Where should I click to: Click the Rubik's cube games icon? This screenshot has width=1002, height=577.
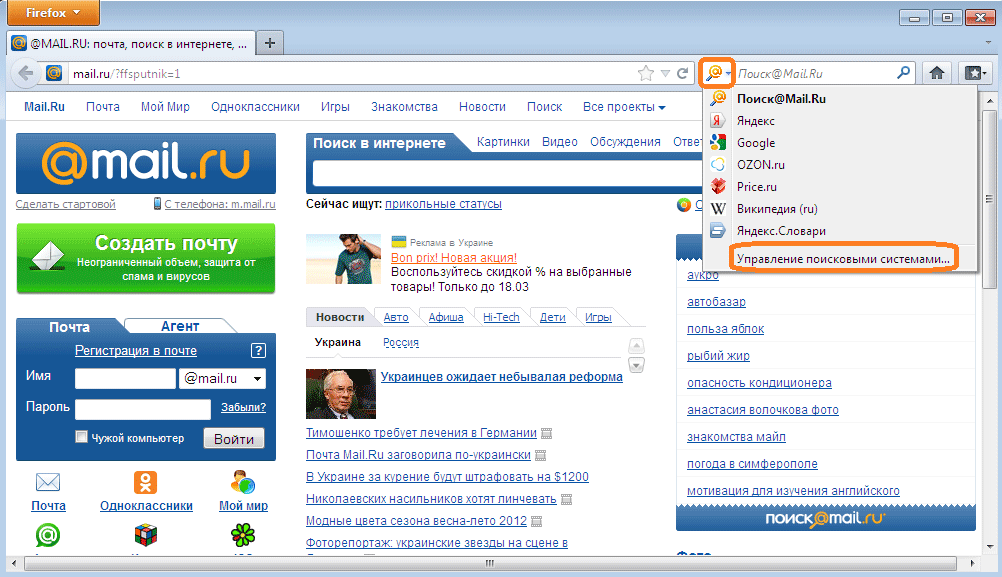pyautogui.click(x=146, y=535)
